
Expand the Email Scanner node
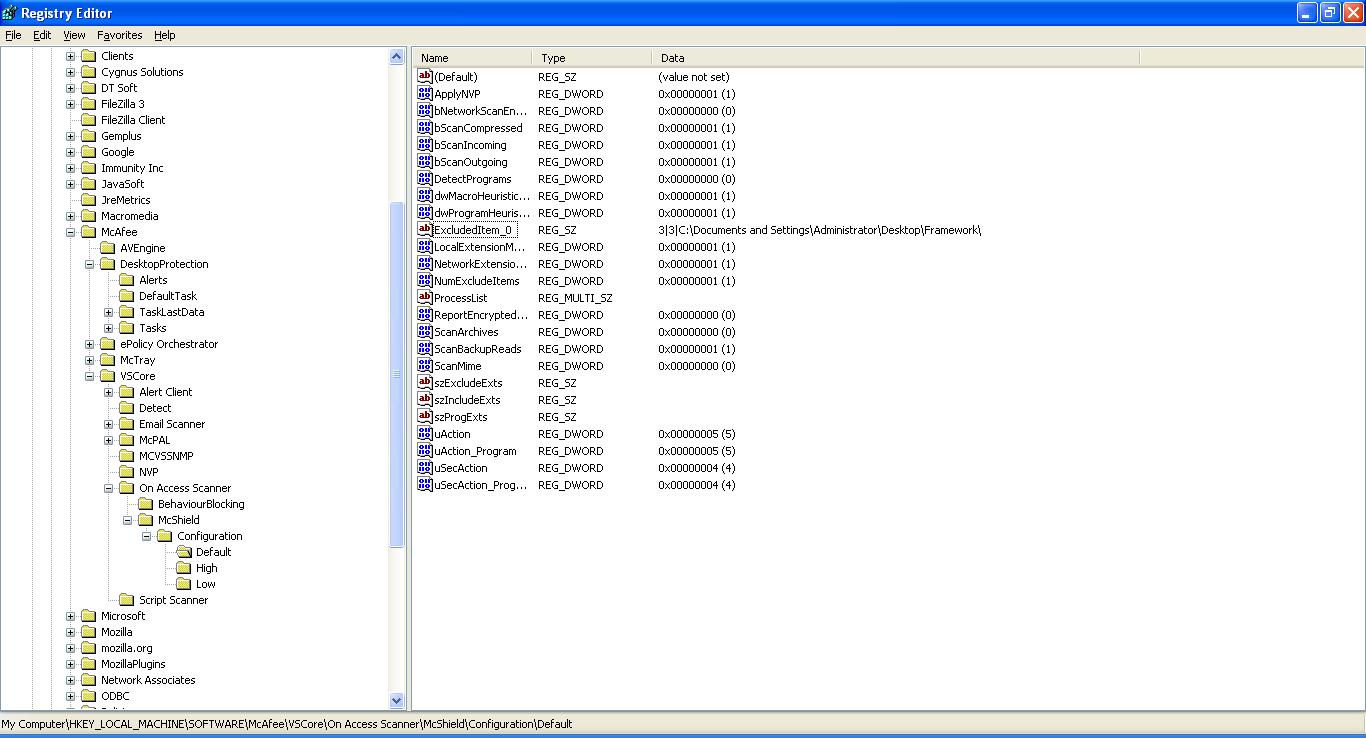(109, 424)
